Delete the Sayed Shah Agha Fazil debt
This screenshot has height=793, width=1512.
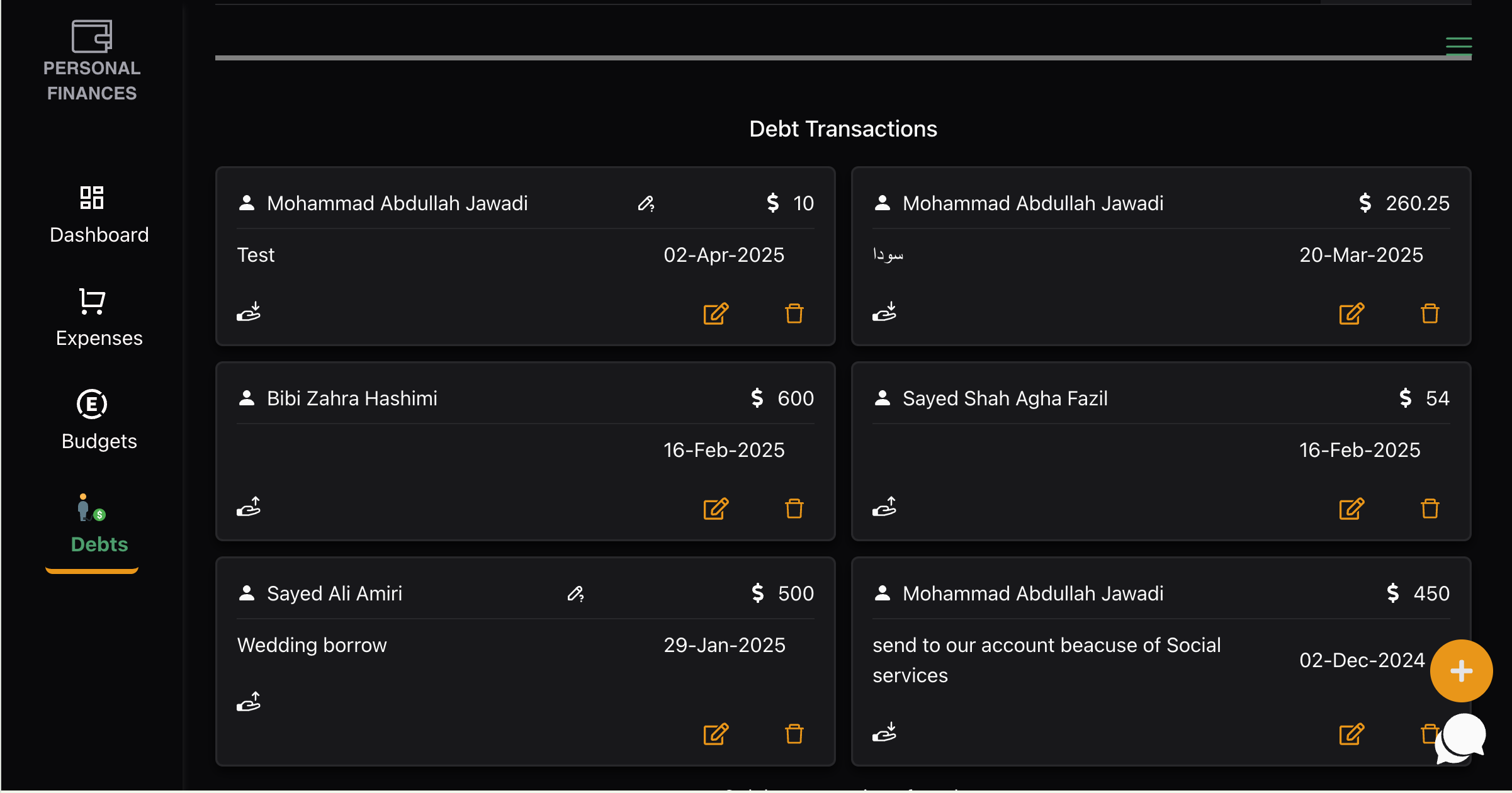click(x=1430, y=509)
